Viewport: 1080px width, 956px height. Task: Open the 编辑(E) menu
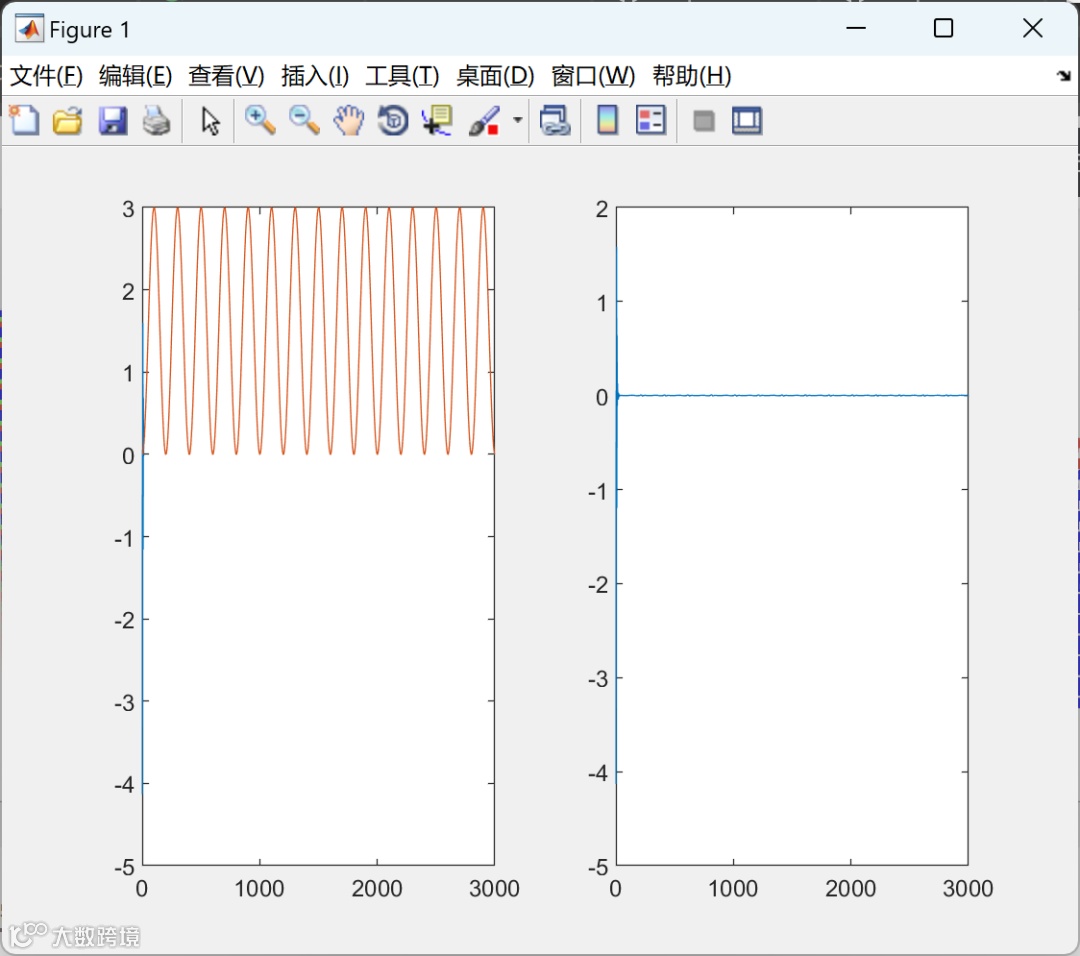135,76
